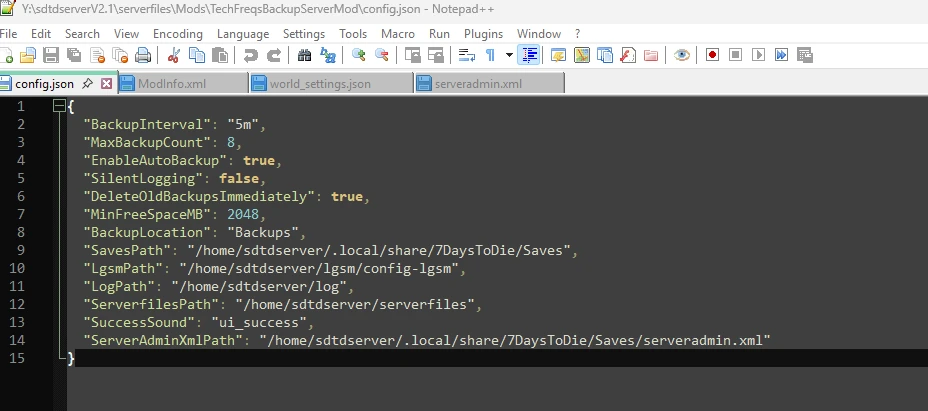Image resolution: width=928 pixels, height=411 pixels.
Task: Save the current file with the floppy icon
Action: coord(51,55)
